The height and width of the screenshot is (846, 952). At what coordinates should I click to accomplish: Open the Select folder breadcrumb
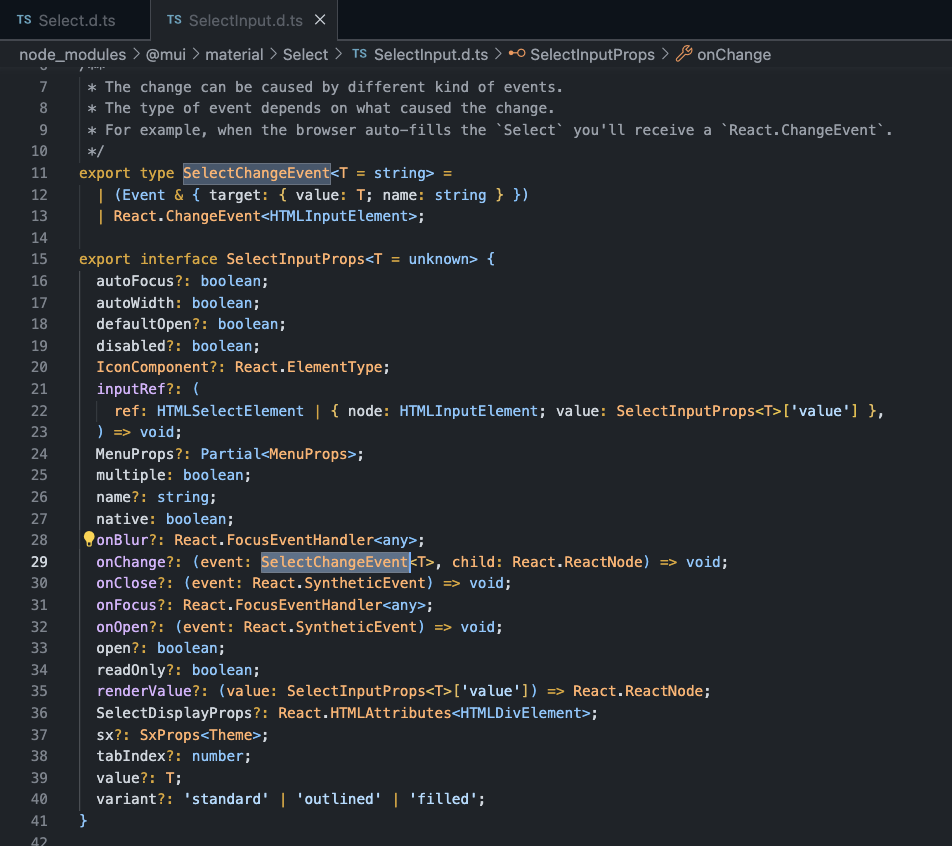[x=305, y=54]
